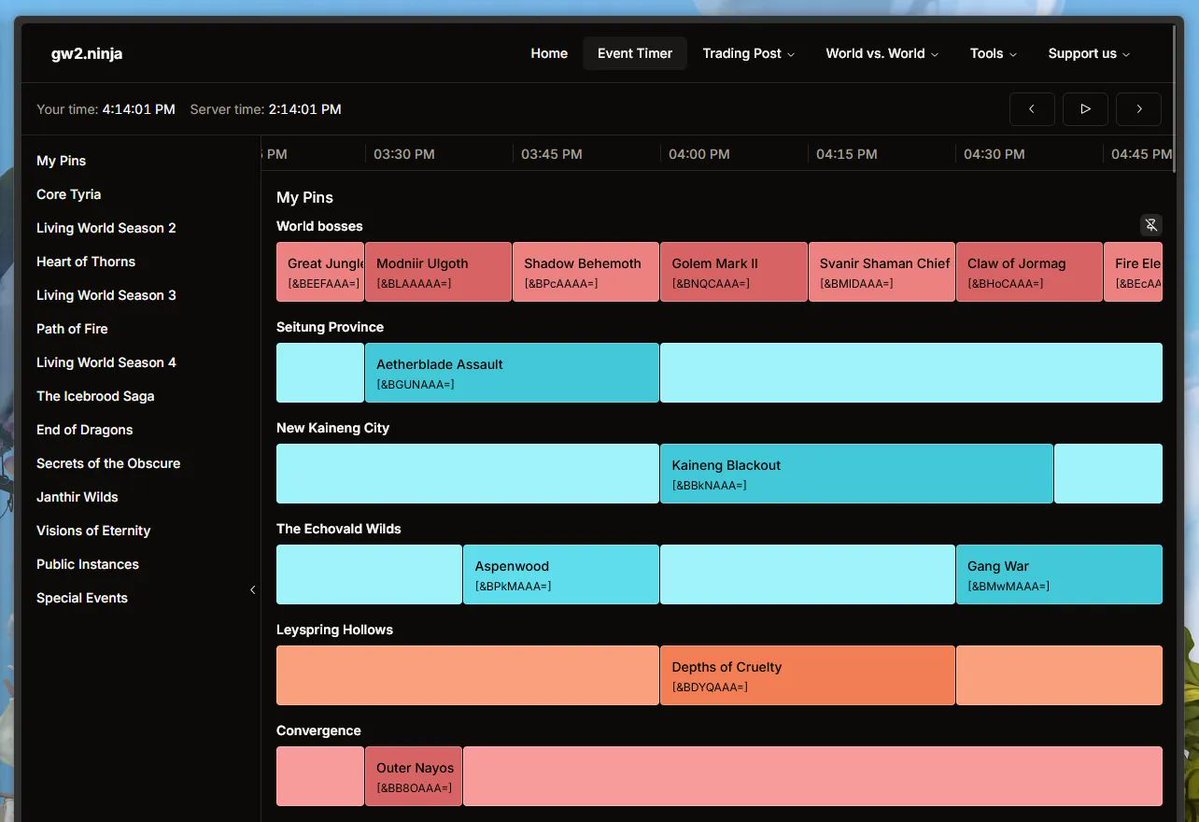The image size is (1199, 822).
Task: Open the Tools dropdown menu
Action: pyautogui.click(x=993, y=54)
